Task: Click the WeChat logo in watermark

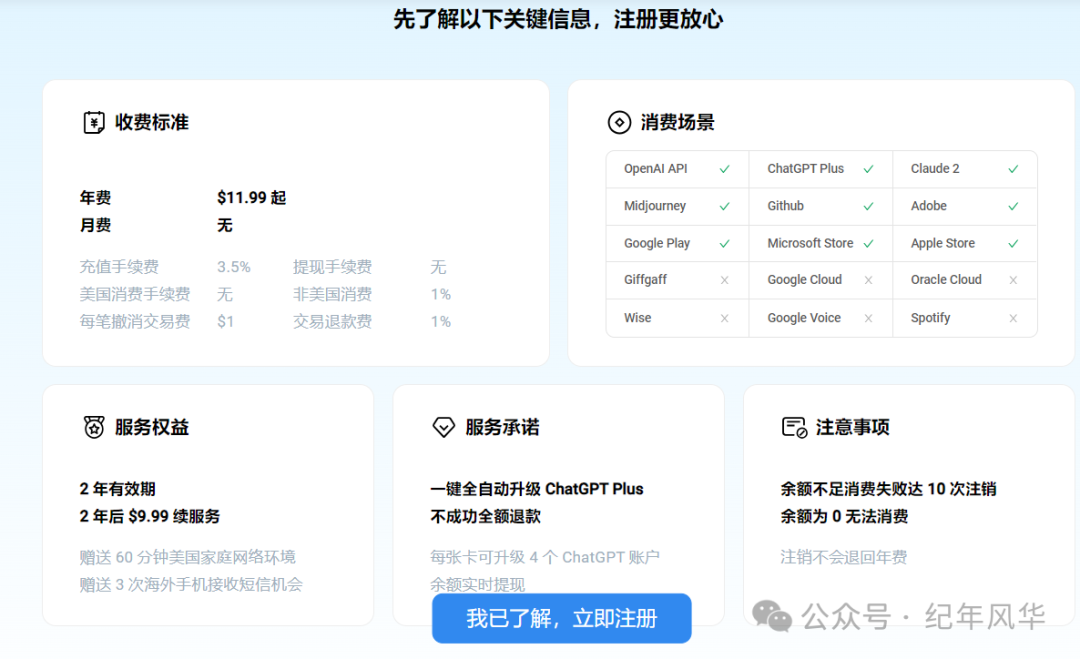Action: pyautogui.click(x=771, y=616)
